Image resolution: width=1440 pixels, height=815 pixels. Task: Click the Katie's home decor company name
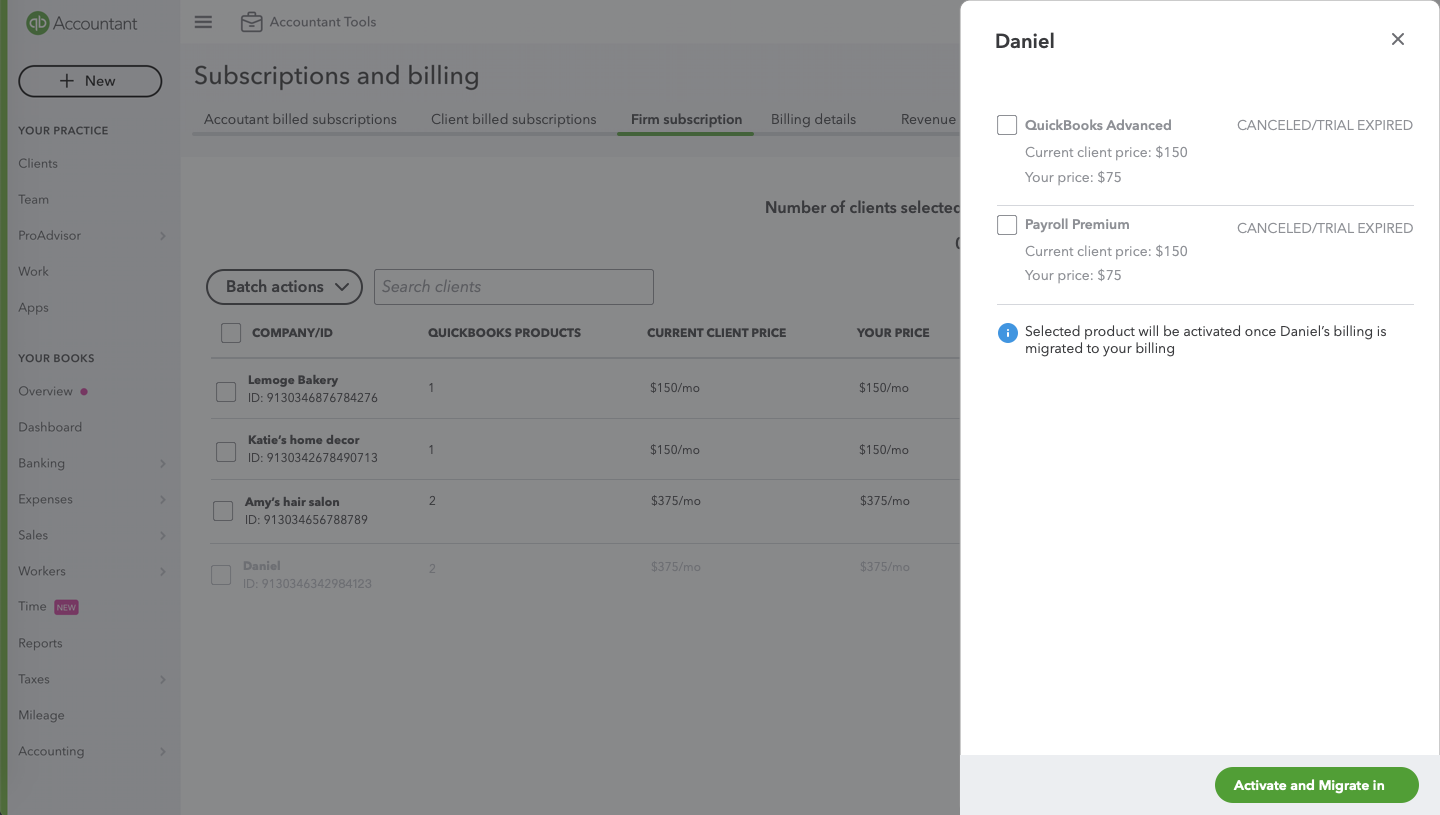pos(304,440)
